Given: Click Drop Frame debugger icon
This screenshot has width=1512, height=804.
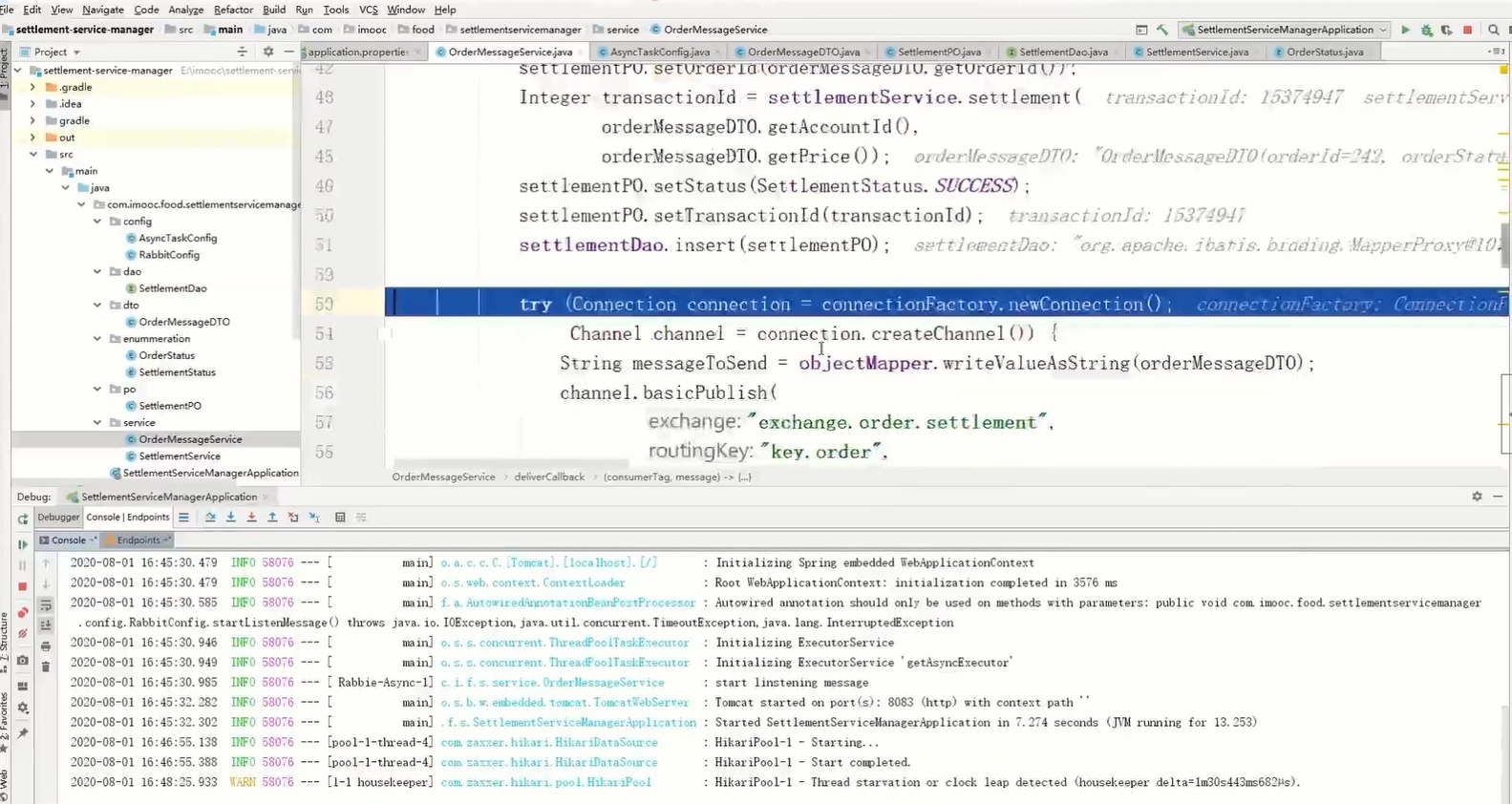Looking at the screenshot, I should click(x=293, y=518).
